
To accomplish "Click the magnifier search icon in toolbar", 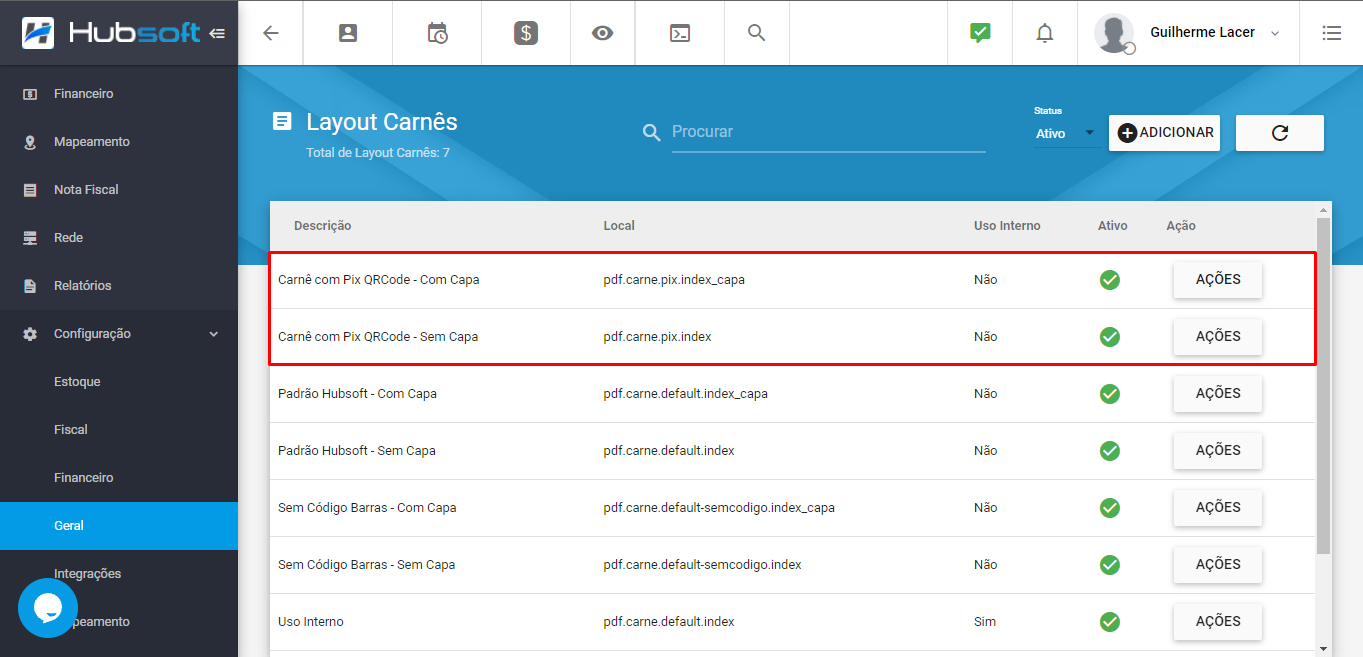I will 757,33.
